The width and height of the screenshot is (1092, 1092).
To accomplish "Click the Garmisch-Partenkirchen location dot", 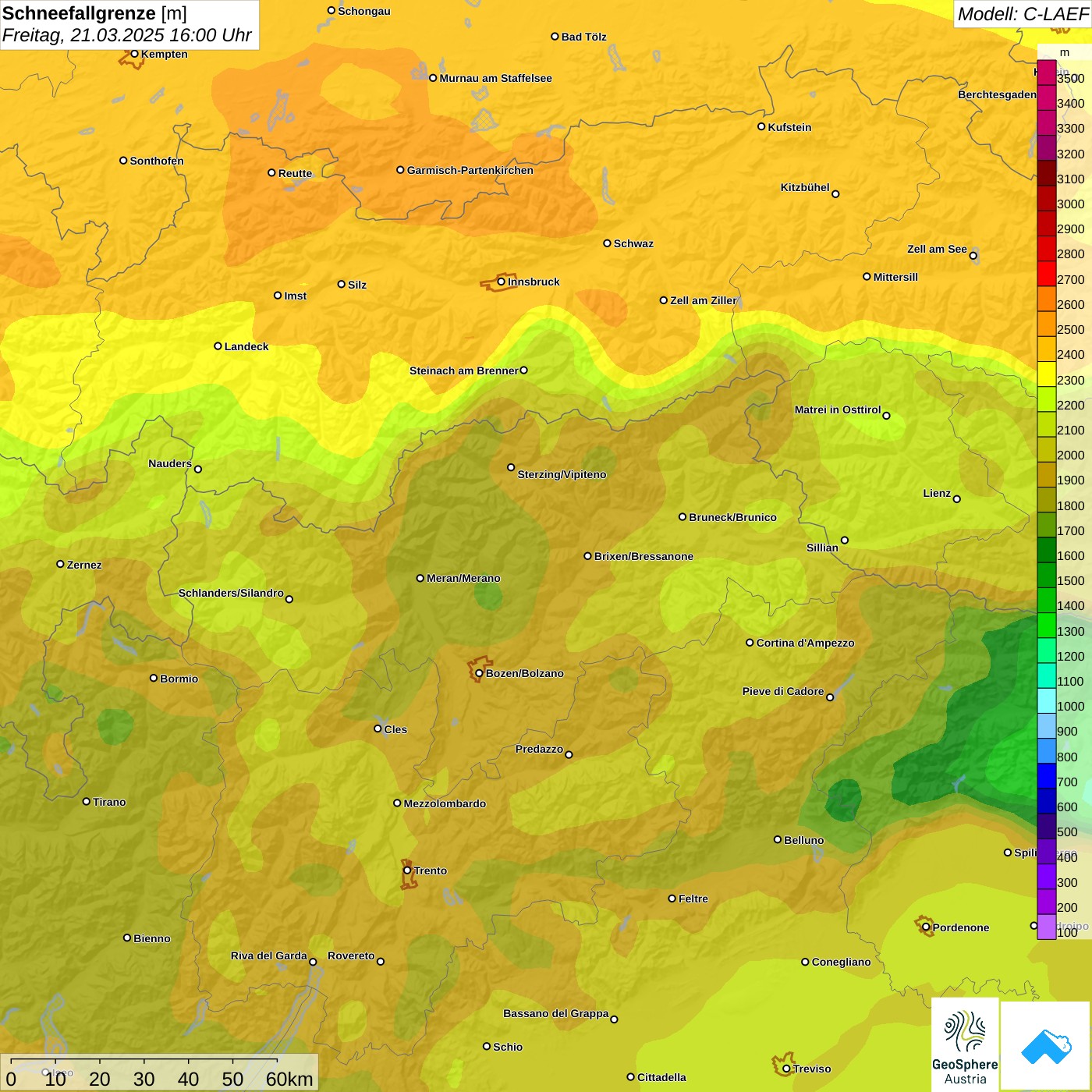I will coord(400,169).
